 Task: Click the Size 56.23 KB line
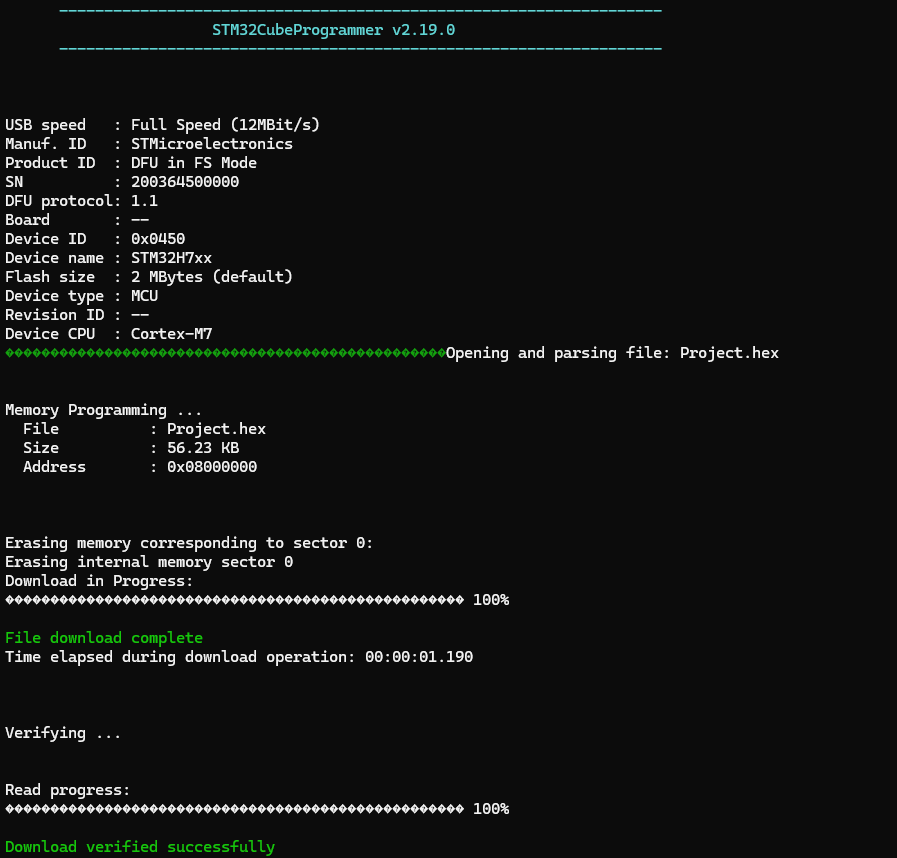(131, 448)
